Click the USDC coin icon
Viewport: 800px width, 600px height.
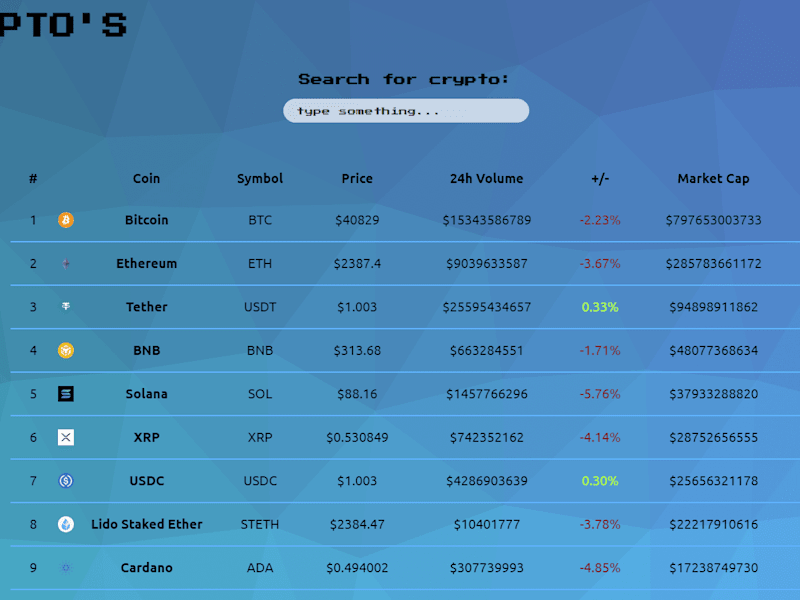[x=66, y=481]
